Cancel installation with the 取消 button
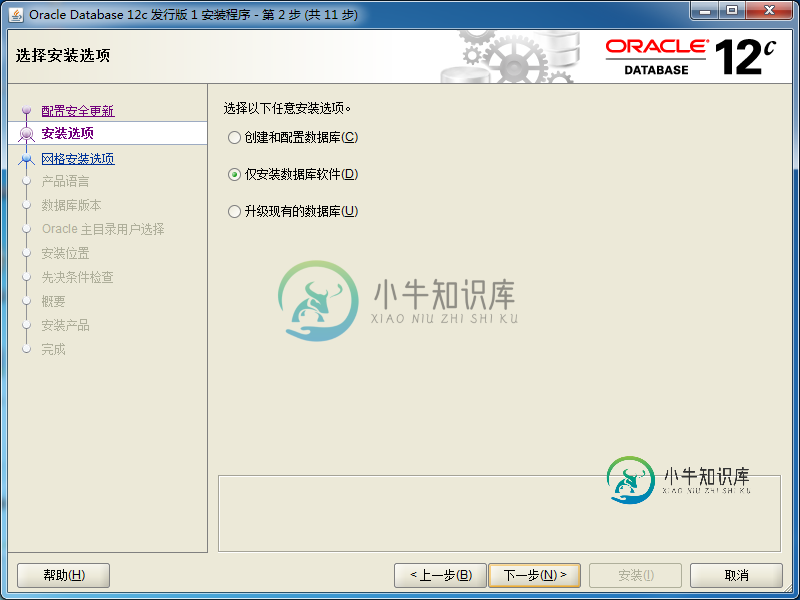800x600 pixels. [x=736, y=576]
